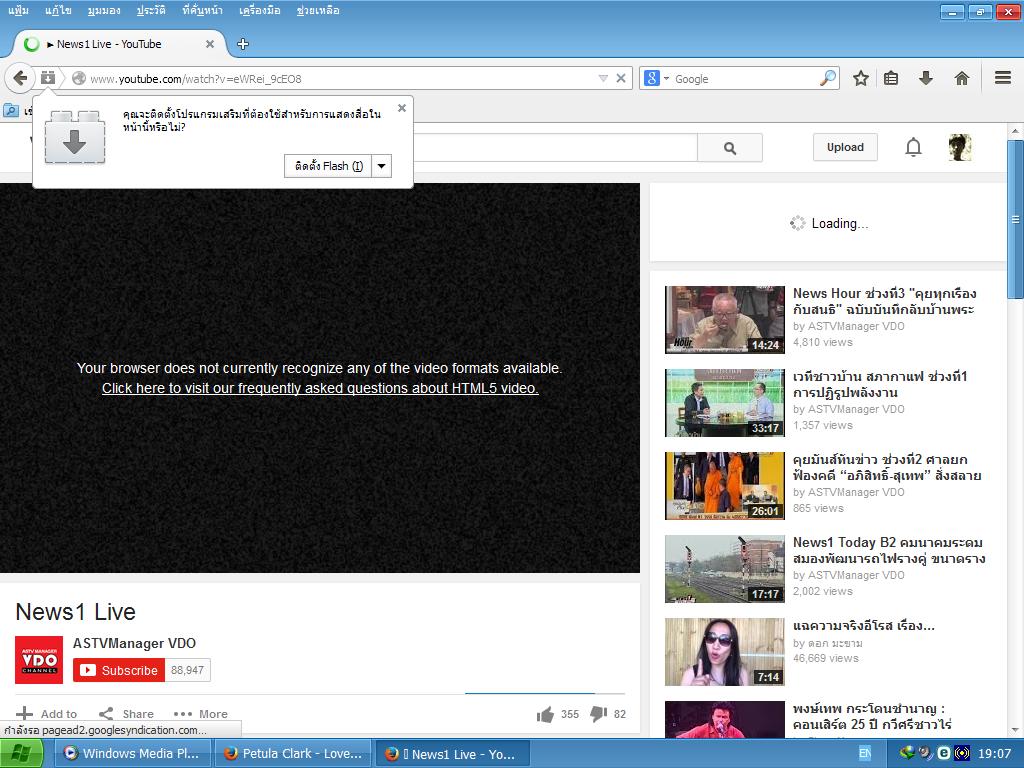Open the ช่วยเหลือ (Help) menu

[x=317, y=10]
